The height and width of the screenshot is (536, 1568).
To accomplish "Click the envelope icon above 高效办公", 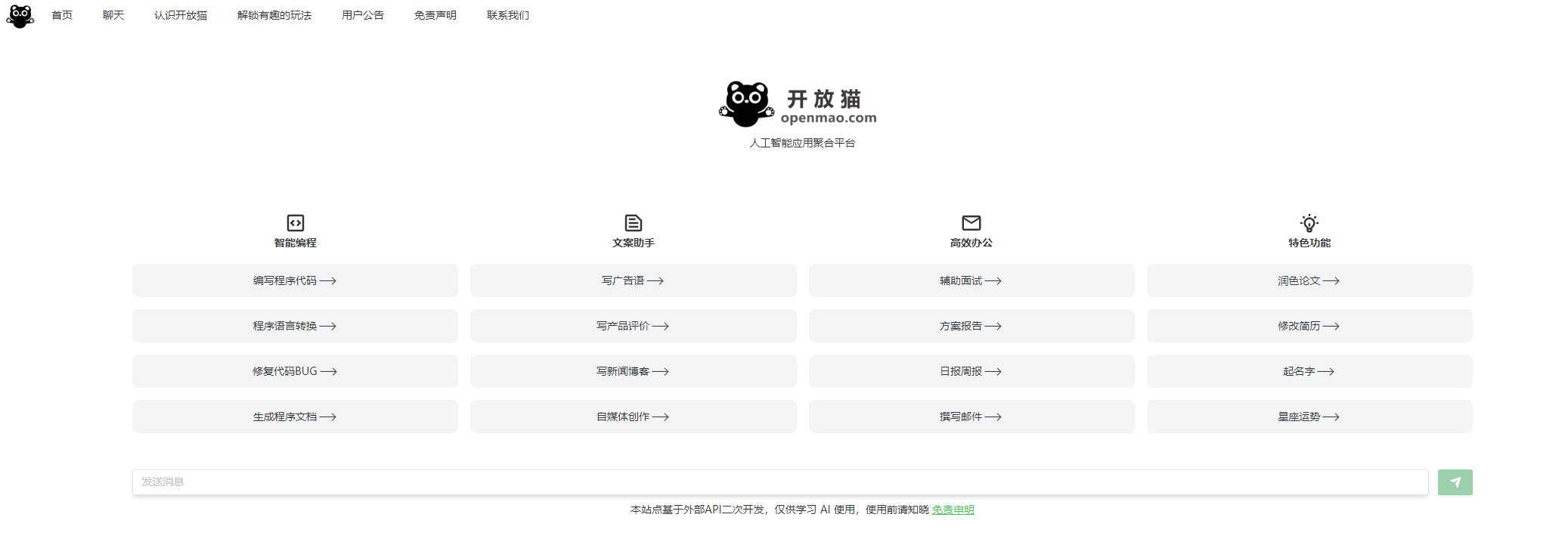I will (x=971, y=222).
